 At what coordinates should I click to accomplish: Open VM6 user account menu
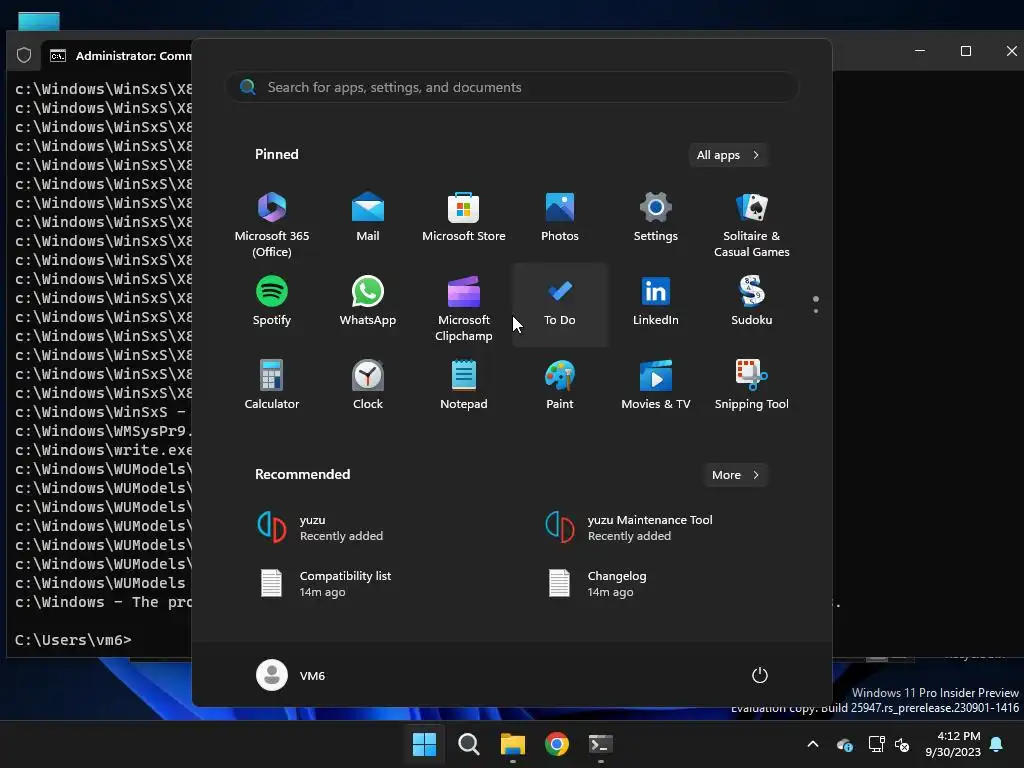[x=291, y=675]
